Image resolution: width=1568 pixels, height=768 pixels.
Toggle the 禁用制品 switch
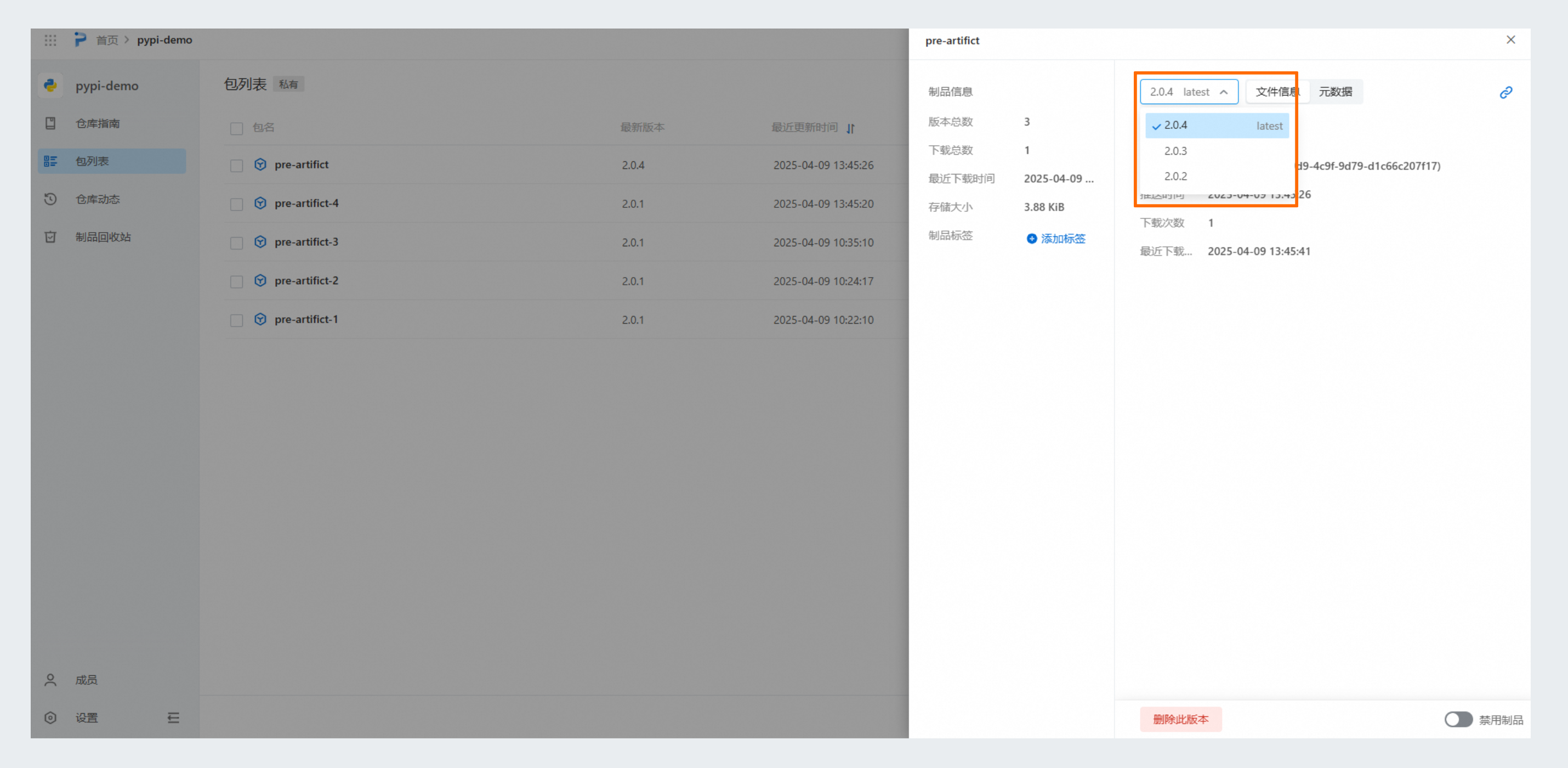point(1458,719)
